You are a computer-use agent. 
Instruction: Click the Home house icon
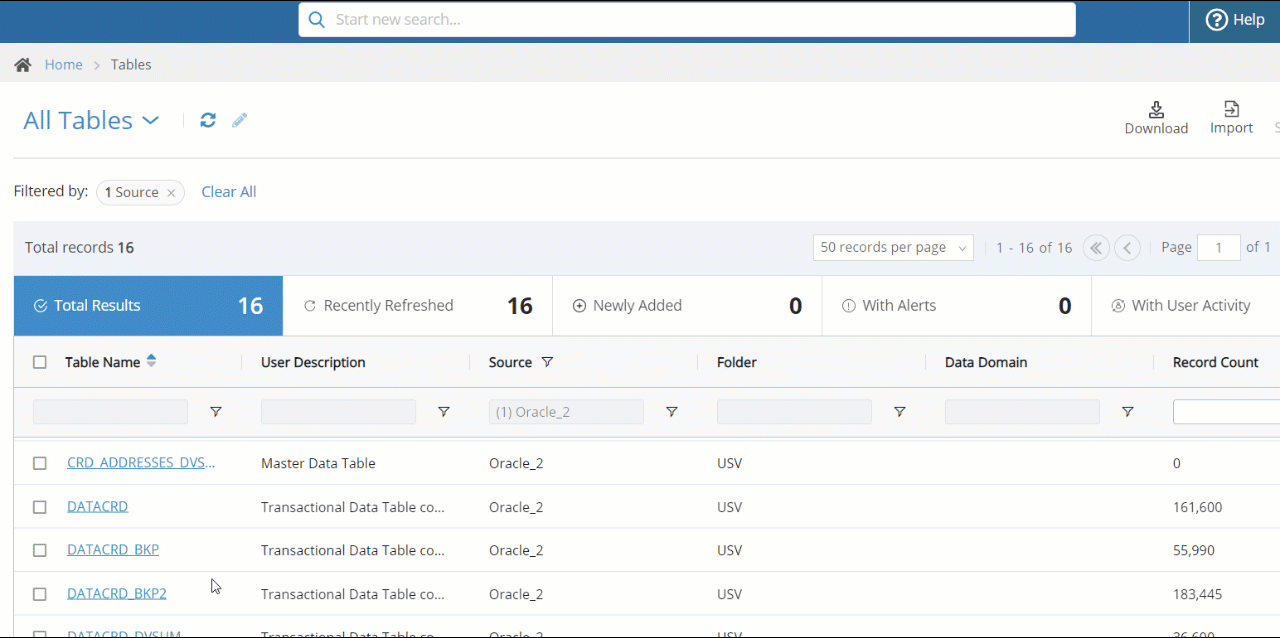(23, 65)
